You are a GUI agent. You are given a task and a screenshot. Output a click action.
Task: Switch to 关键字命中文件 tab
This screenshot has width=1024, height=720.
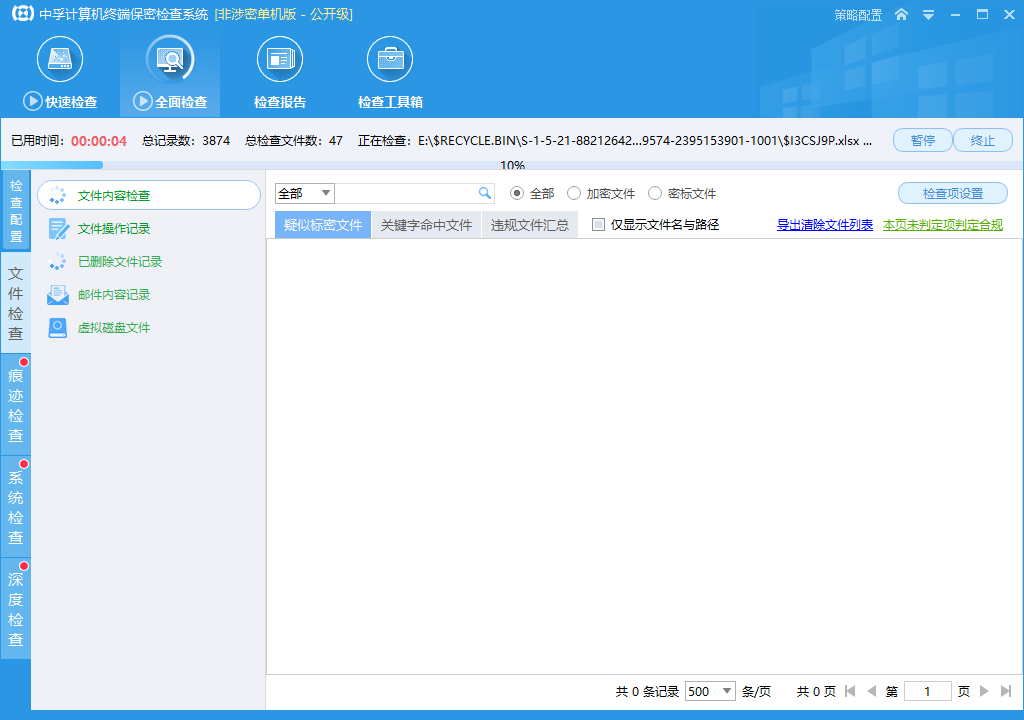tap(426, 225)
